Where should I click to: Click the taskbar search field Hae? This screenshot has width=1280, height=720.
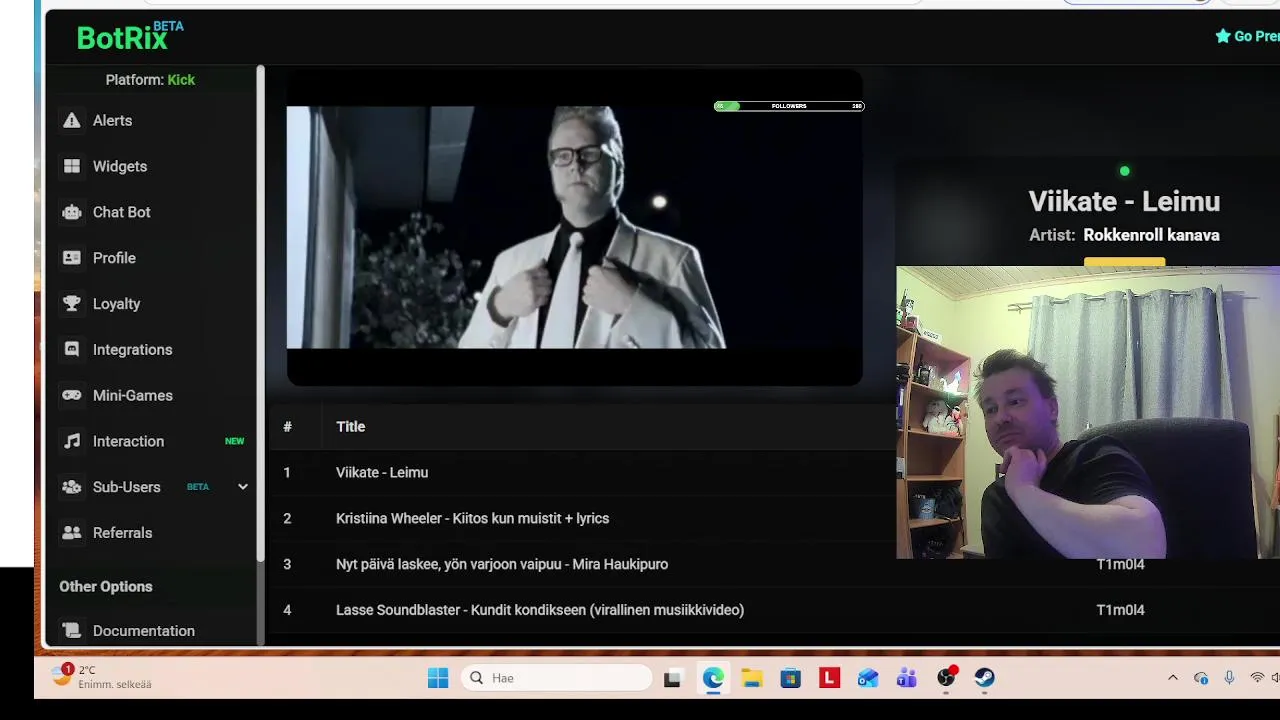click(x=557, y=678)
